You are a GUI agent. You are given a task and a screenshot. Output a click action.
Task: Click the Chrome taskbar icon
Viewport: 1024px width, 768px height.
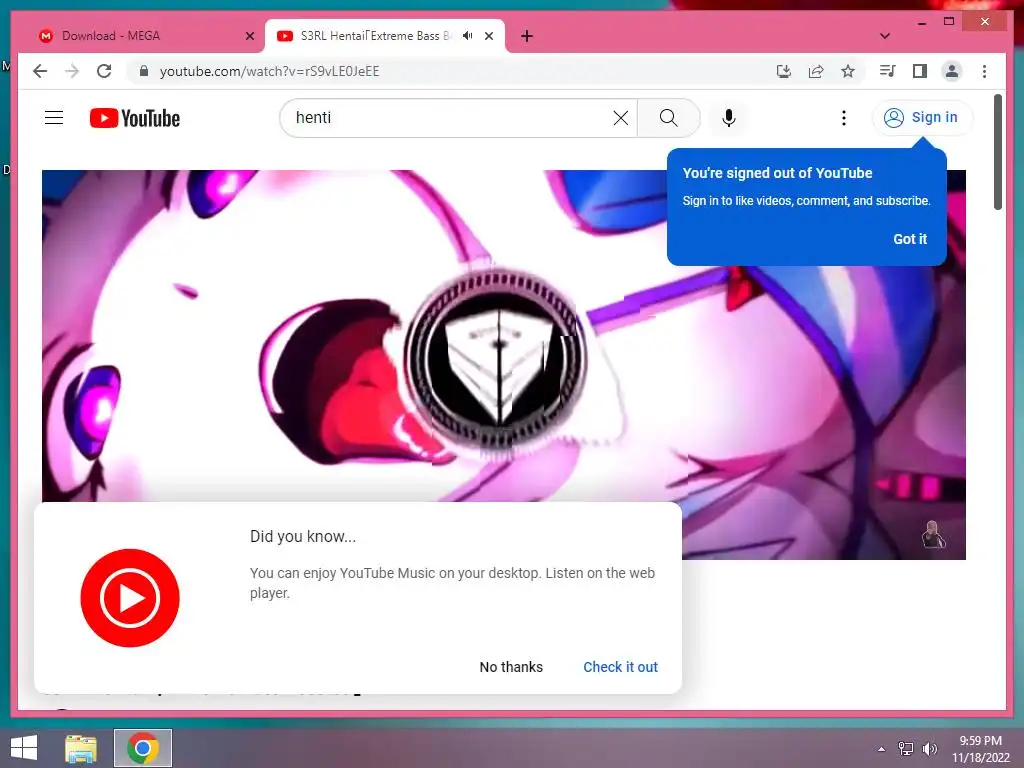[x=143, y=748]
